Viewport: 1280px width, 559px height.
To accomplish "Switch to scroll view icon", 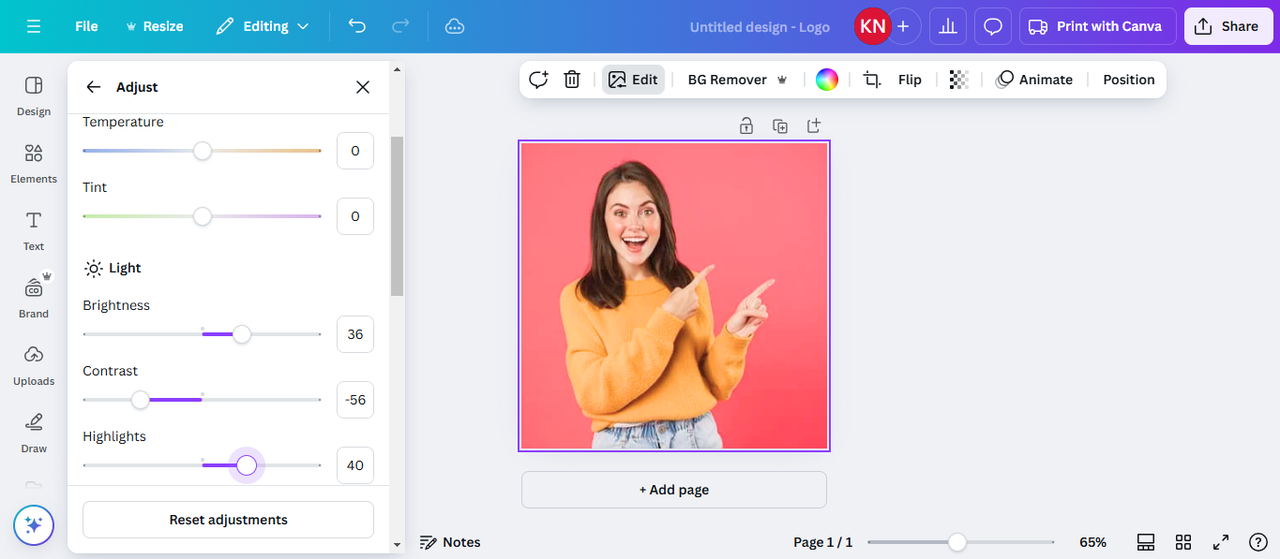I will (x=1146, y=542).
